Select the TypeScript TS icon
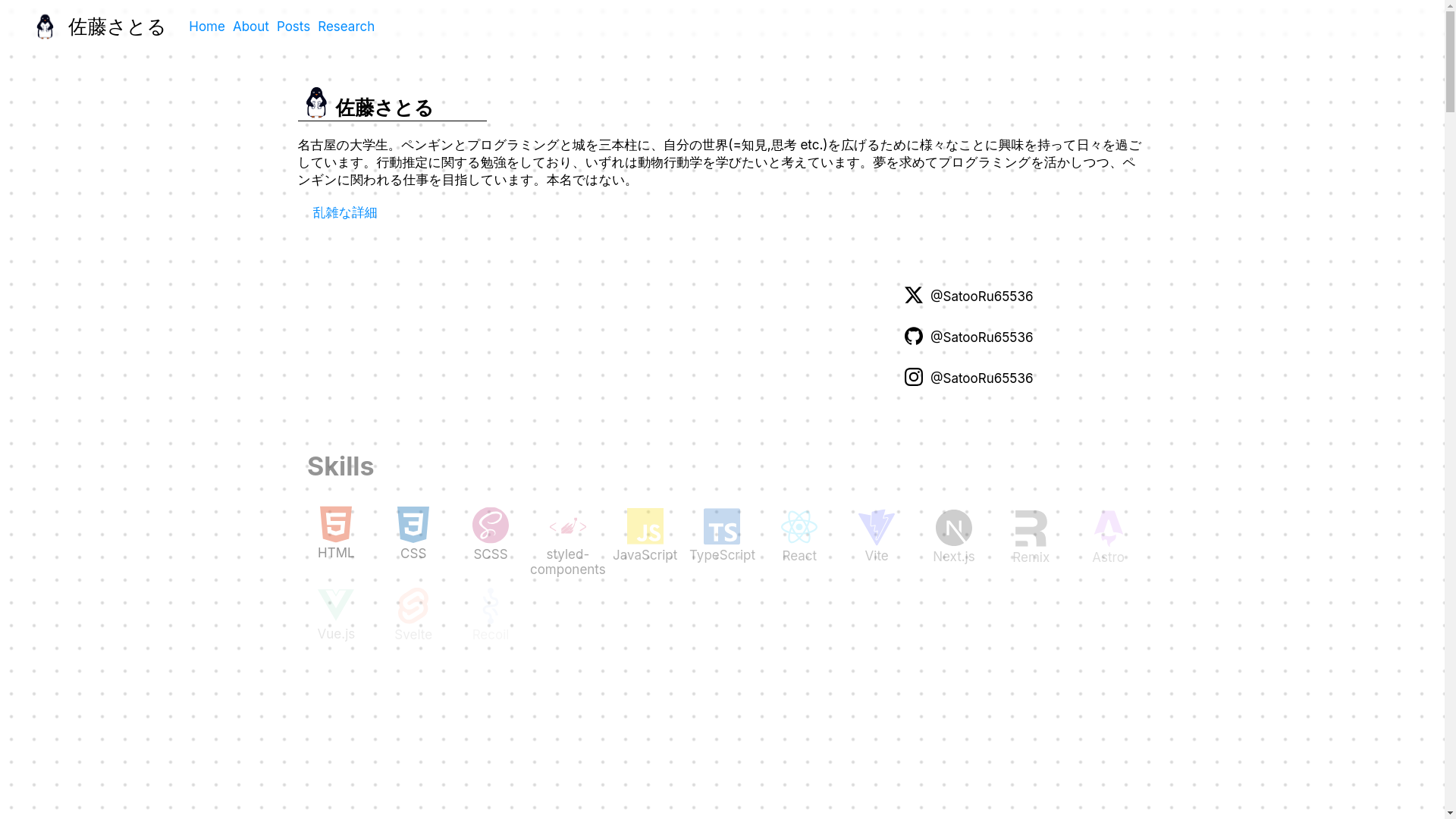The width and height of the screenshot is (1456, 819). 722,526
